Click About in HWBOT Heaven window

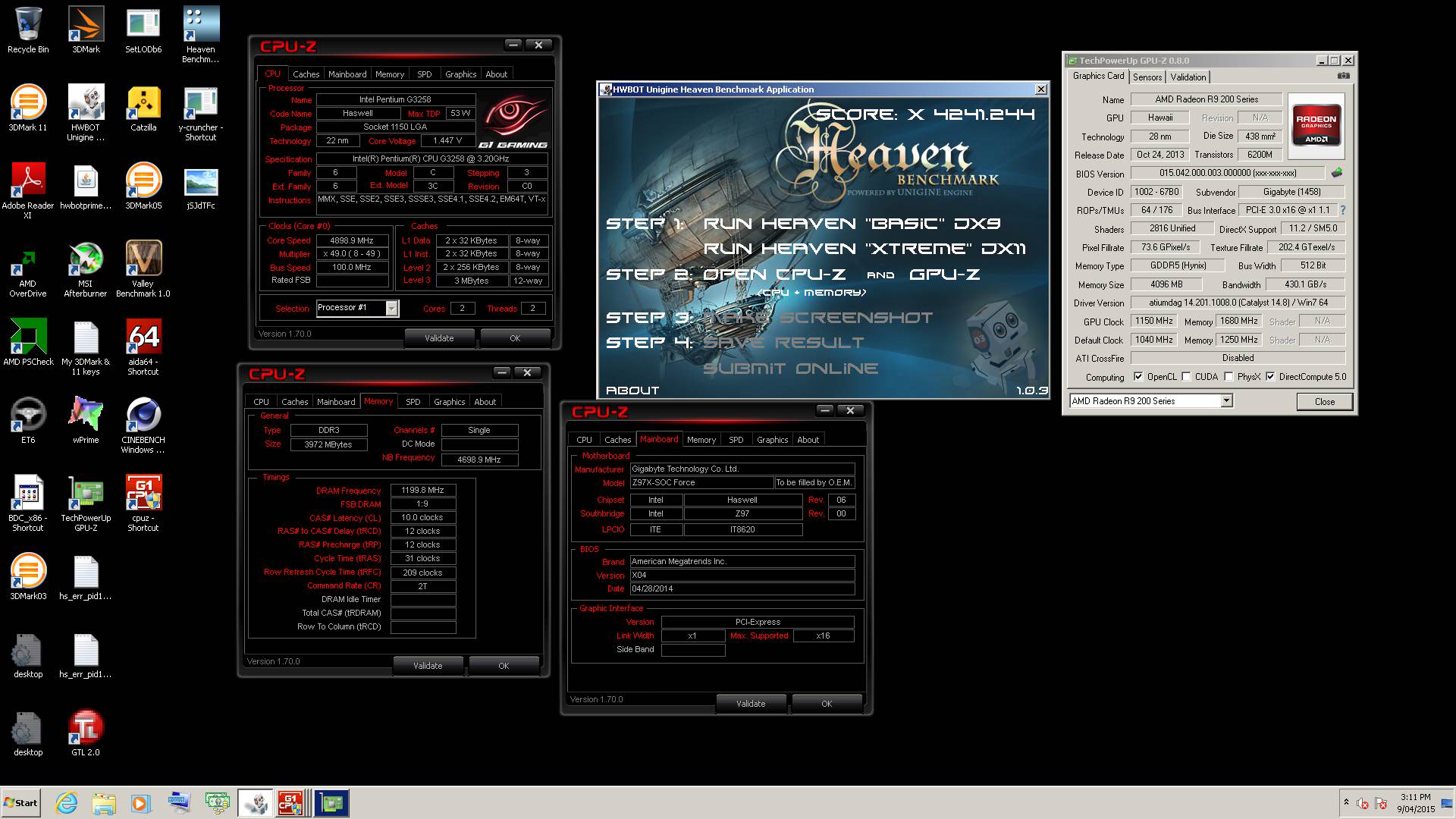coord(632,391)
